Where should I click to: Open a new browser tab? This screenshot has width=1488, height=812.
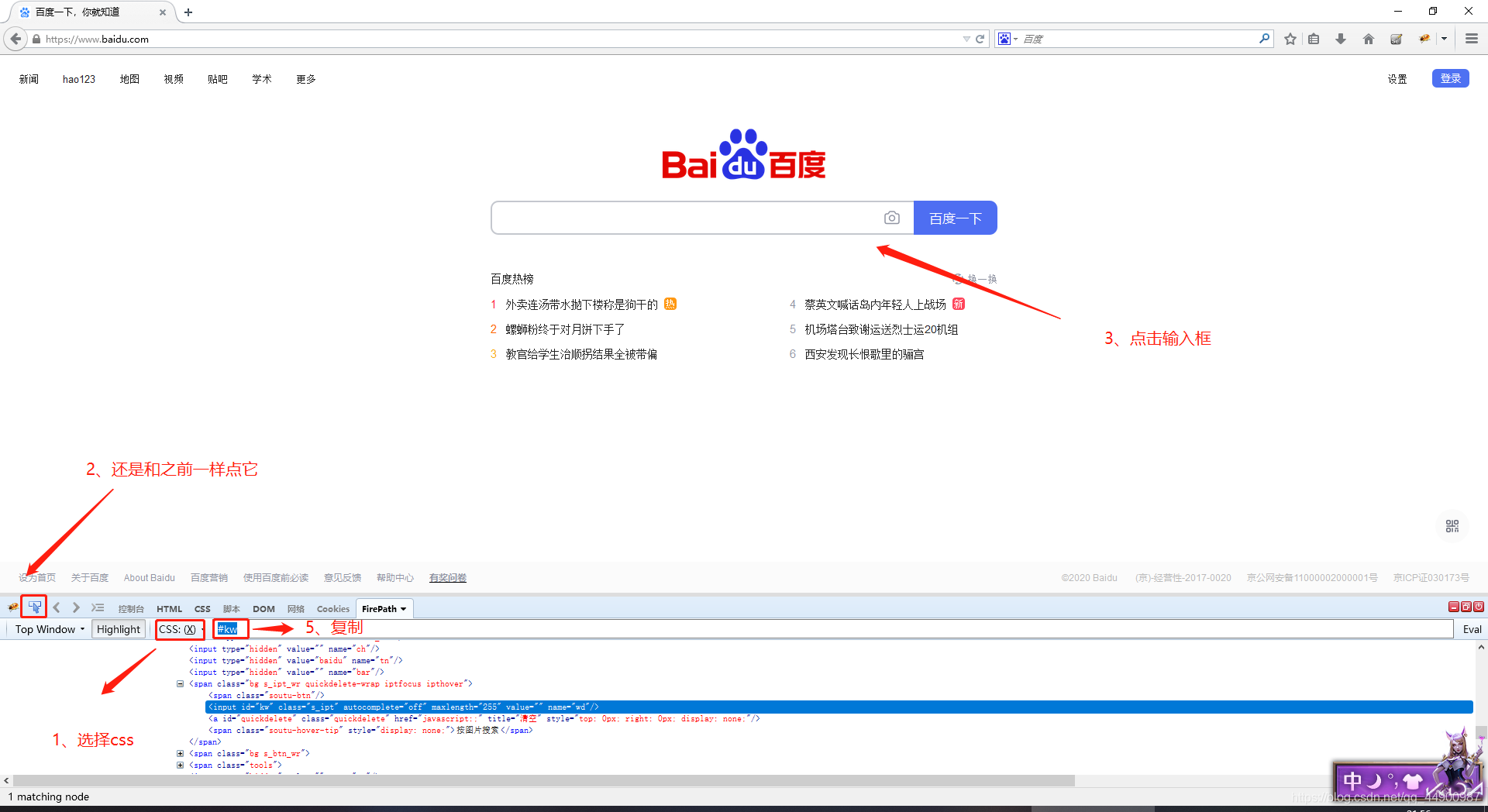point(188,12)
